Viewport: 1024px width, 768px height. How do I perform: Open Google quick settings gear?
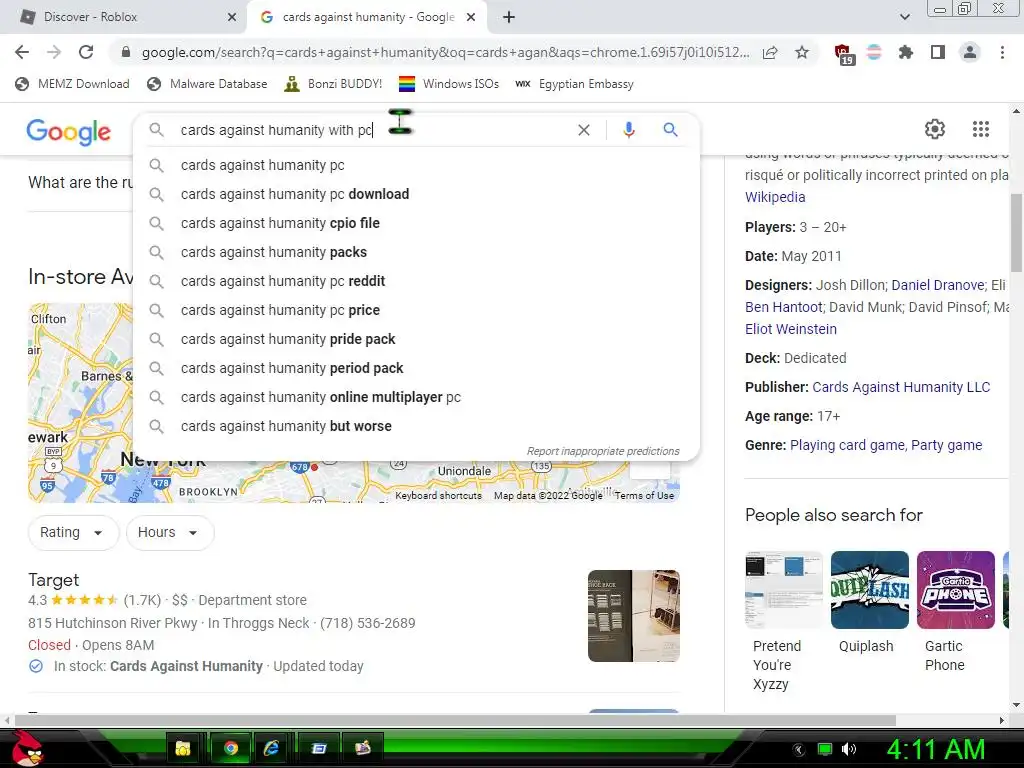coord(935,129)
